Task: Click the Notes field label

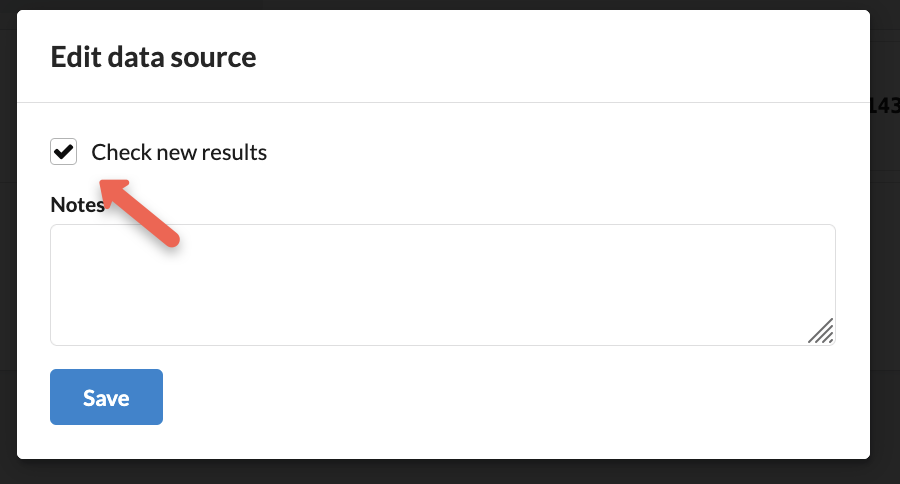Action: coord(77,204)
